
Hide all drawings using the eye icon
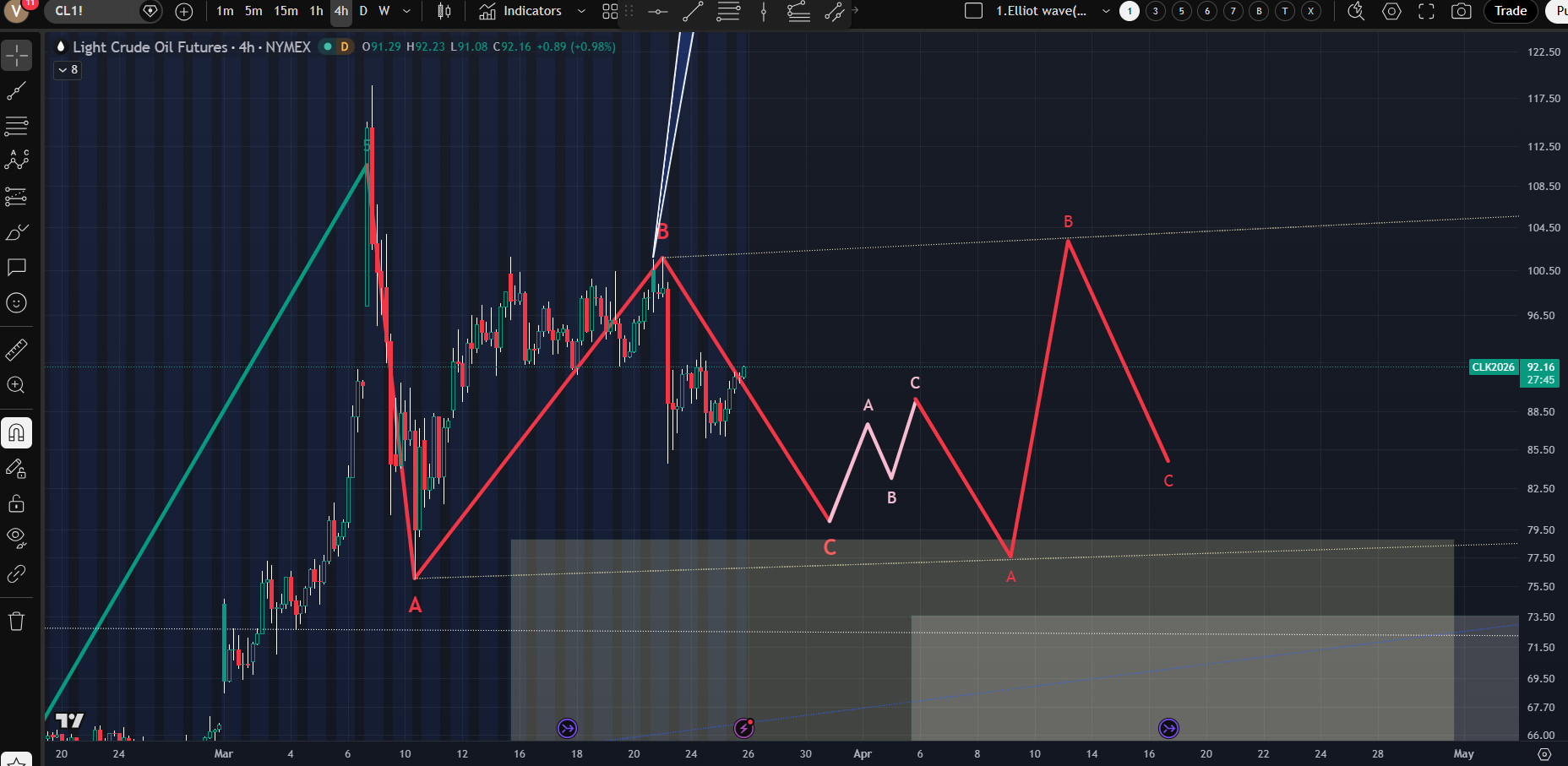pyautogui.click(x=16, y=537)
